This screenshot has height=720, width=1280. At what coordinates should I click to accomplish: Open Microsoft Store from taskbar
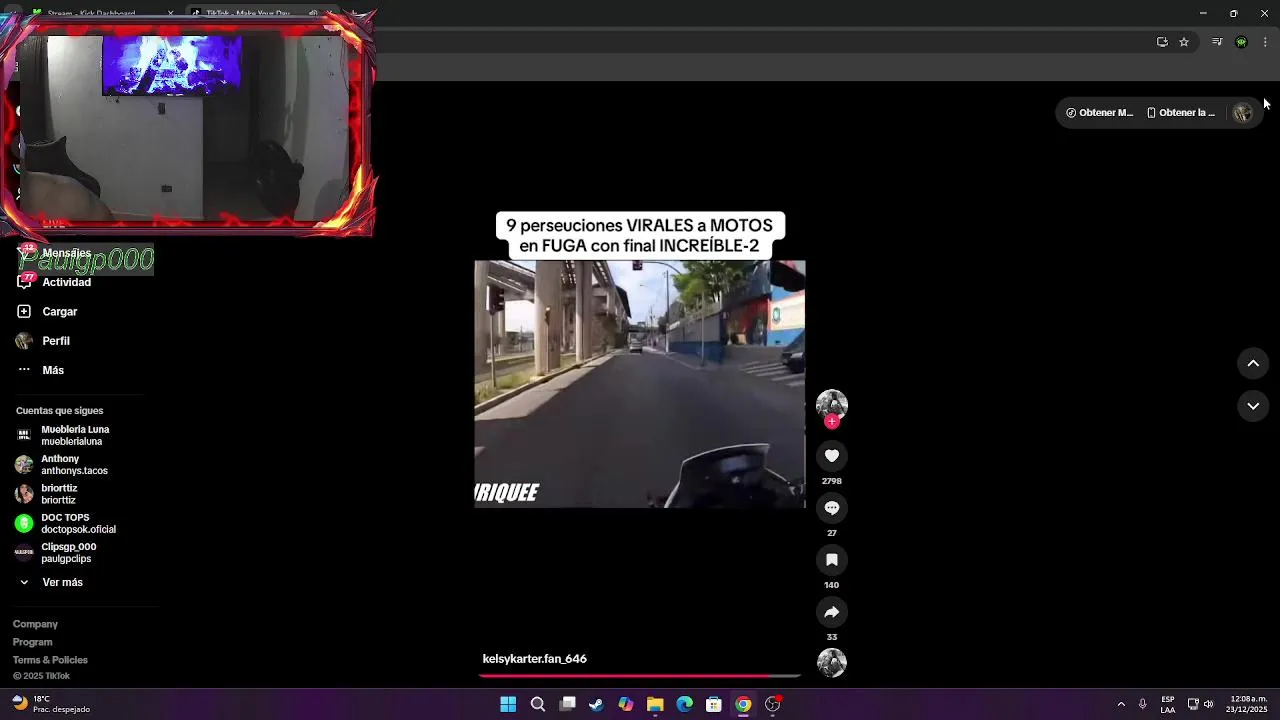point(714,704)
